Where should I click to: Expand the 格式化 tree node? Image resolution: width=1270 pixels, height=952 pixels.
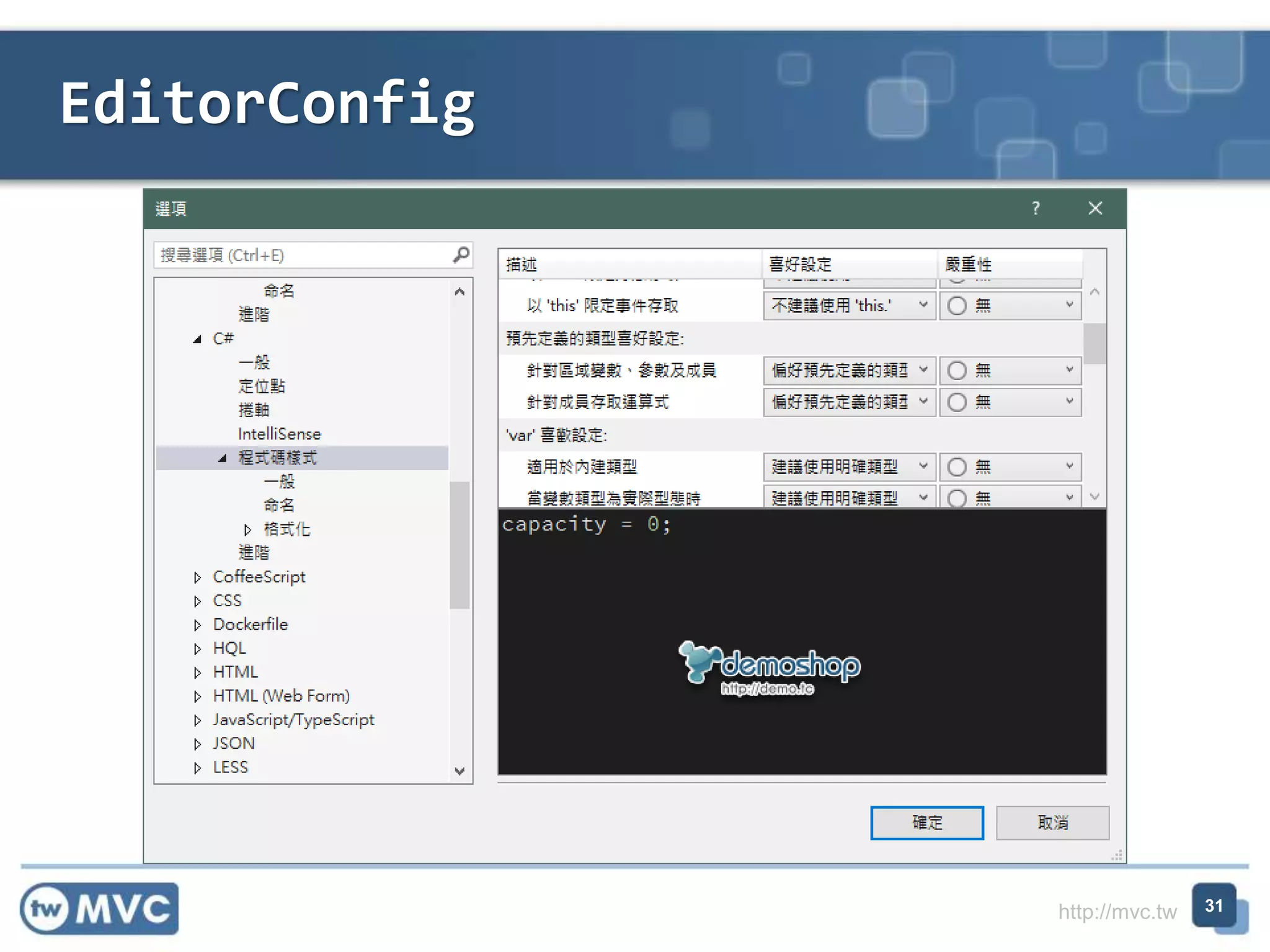click(x=247, y=529)
